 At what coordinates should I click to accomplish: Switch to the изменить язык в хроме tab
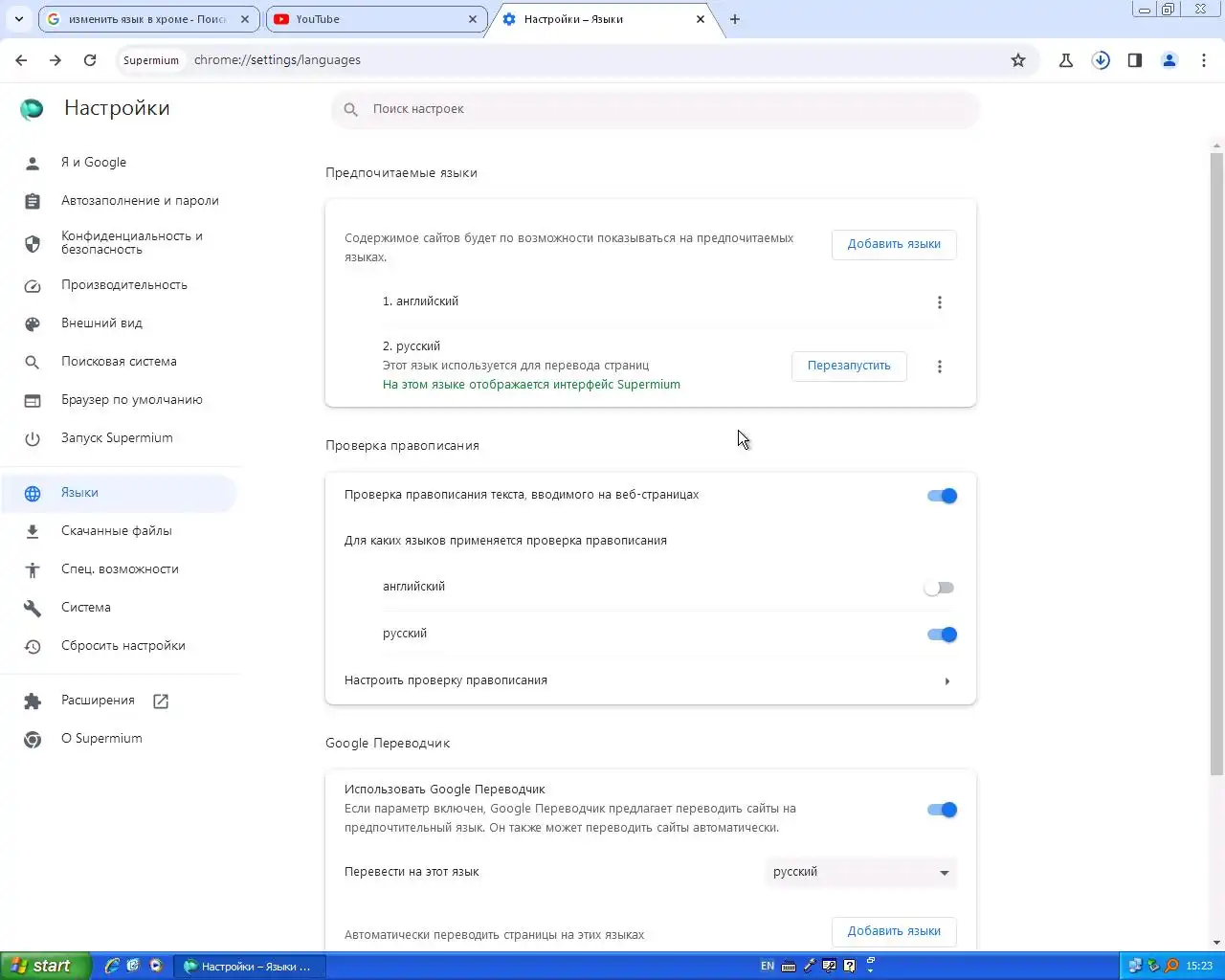pos(147,19)
